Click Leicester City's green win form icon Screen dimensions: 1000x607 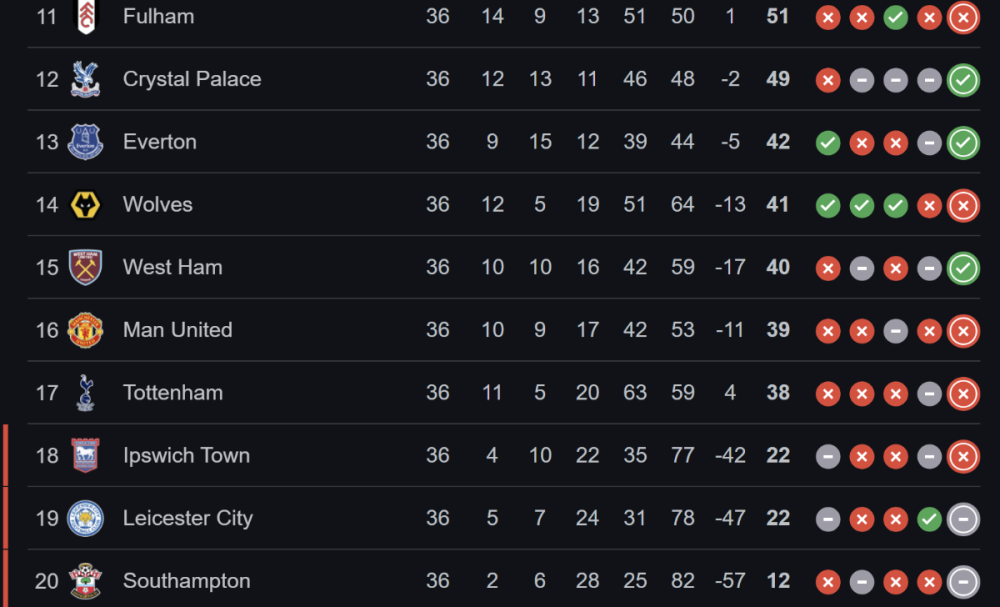[930, 519]
